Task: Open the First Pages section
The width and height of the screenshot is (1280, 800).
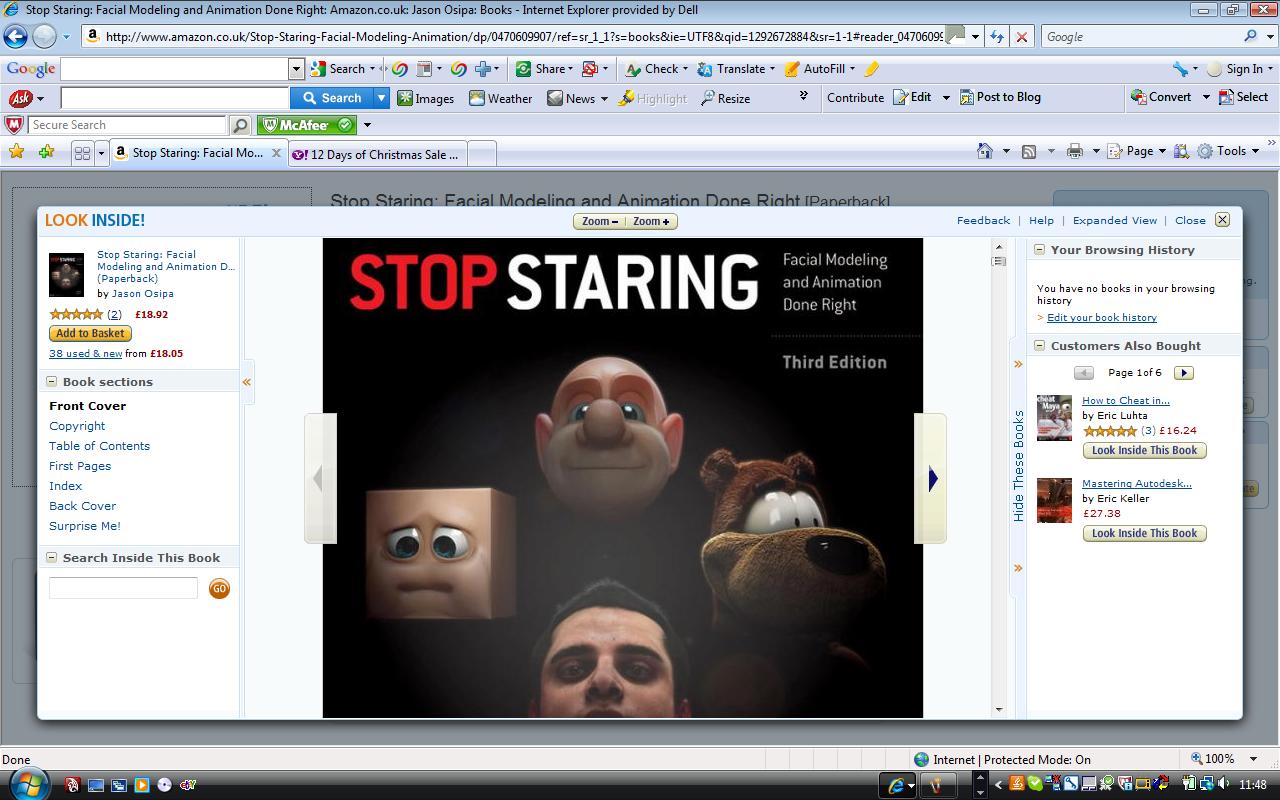Action: [x=80, y=466]
